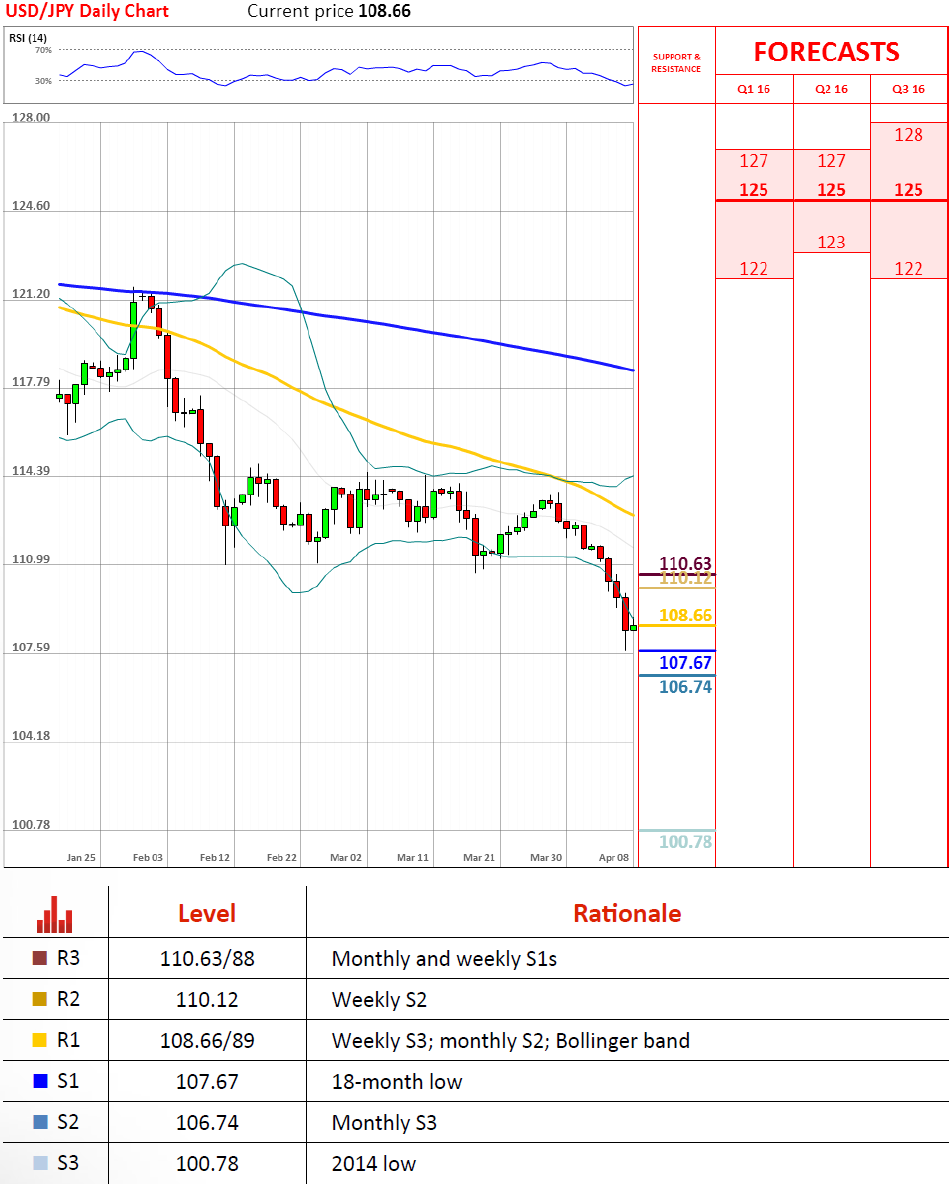Click the 128.00 price axis label
952x1184 pixels.
(31, 117)
